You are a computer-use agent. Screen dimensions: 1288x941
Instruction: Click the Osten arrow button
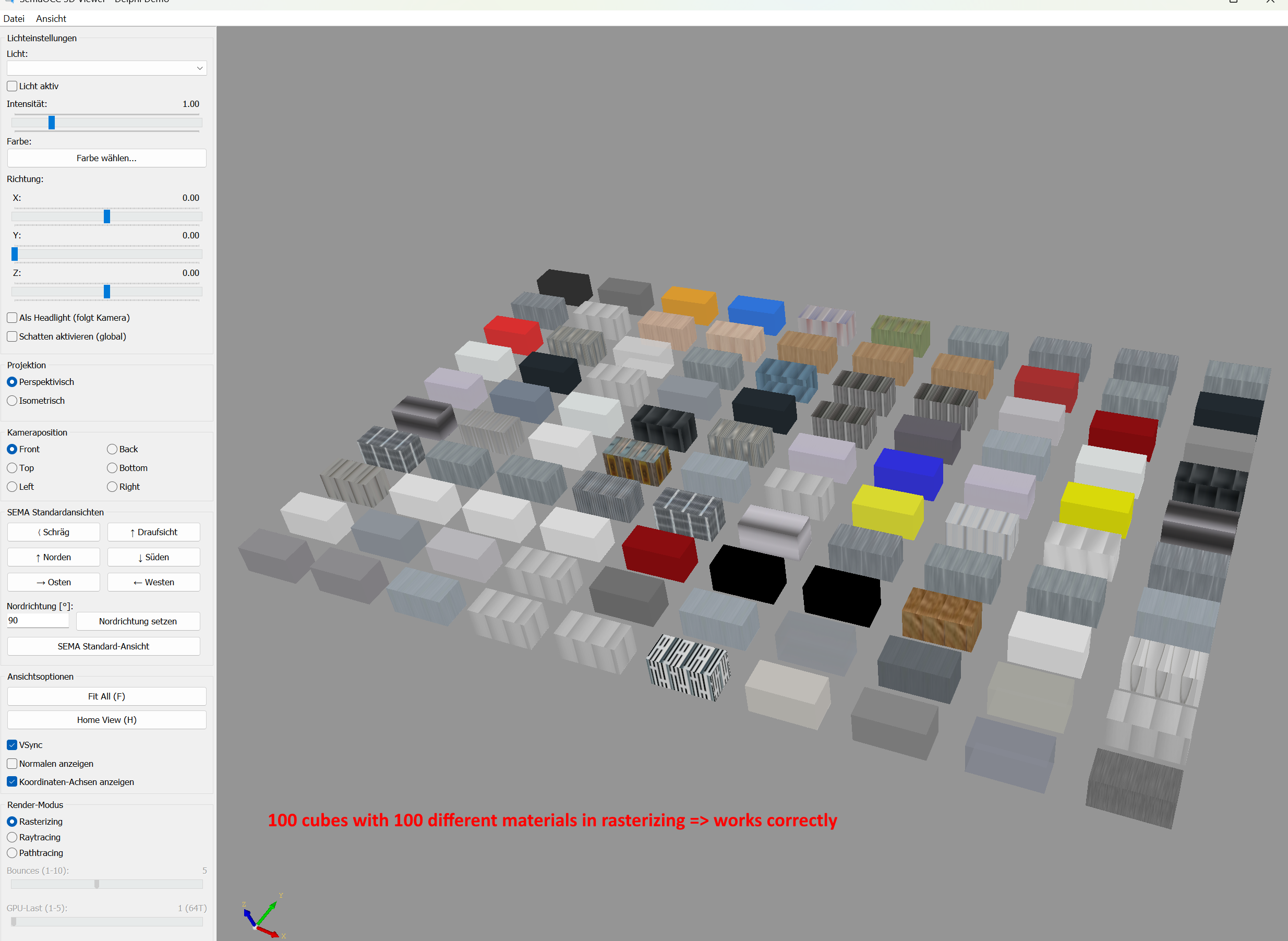point(54,582)
